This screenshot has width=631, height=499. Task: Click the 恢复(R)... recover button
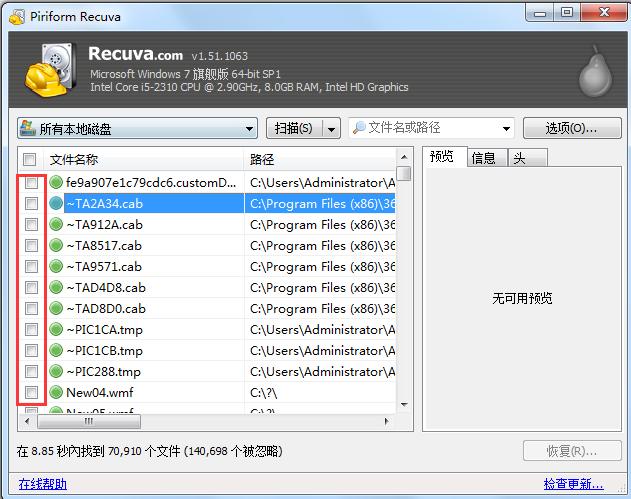point(572,451)
